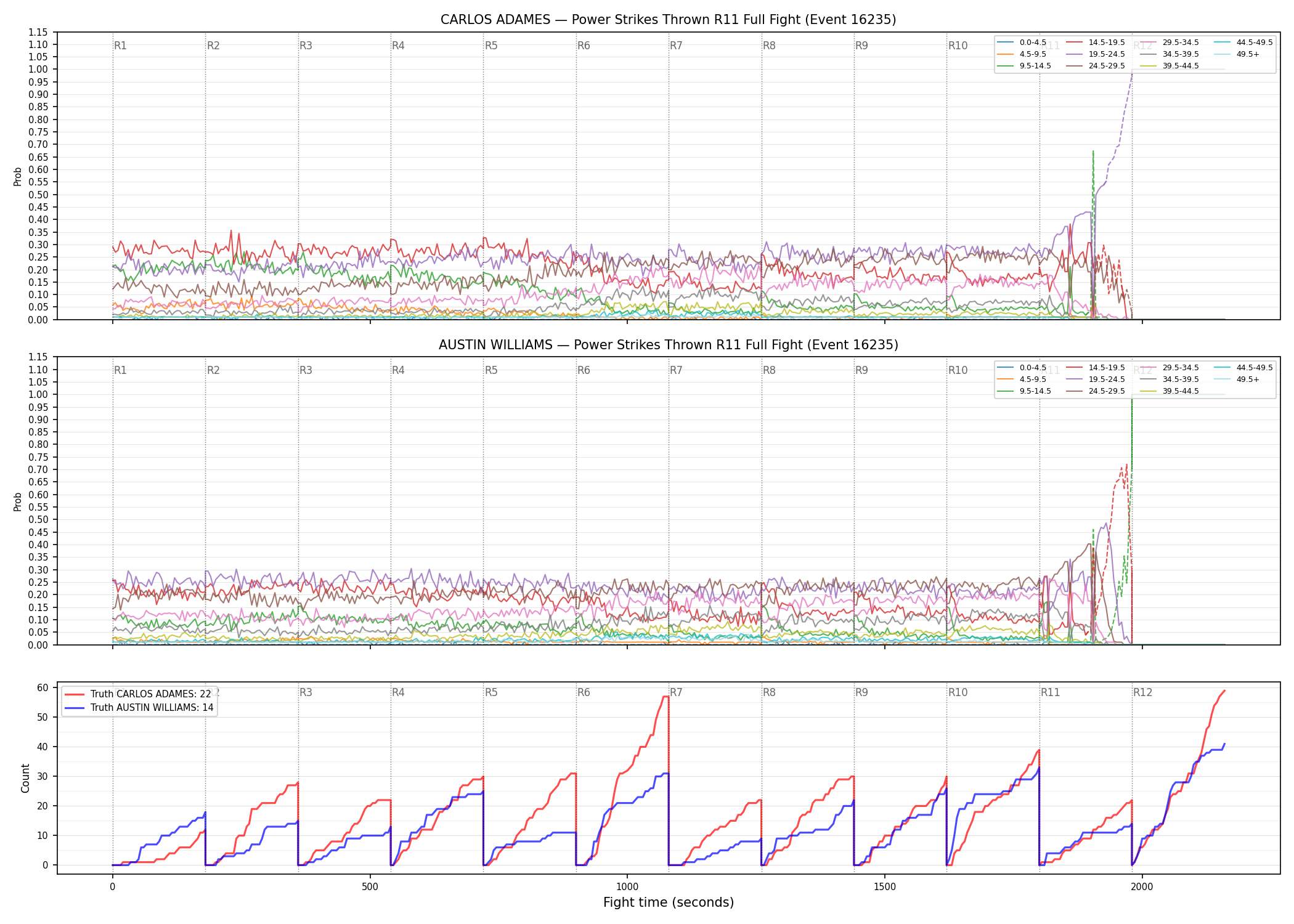1294x924 pixels.
Task: Select legend entry 29.5-34.5 in the Austin Williams chart
Action: click(x=1170, y=368)
